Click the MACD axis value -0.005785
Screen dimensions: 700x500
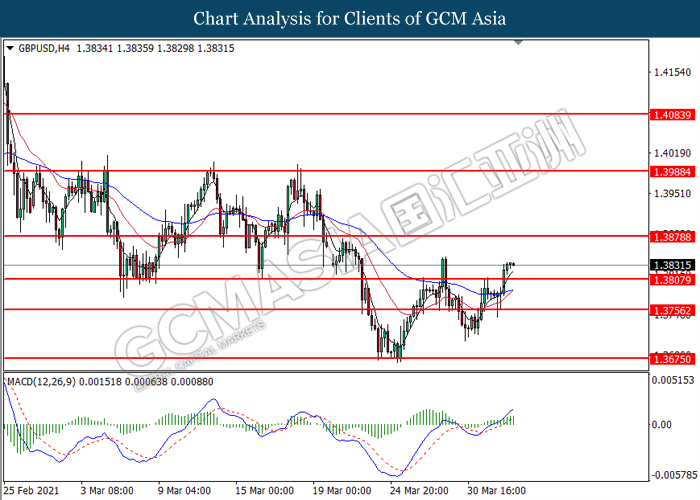(675, 474)
